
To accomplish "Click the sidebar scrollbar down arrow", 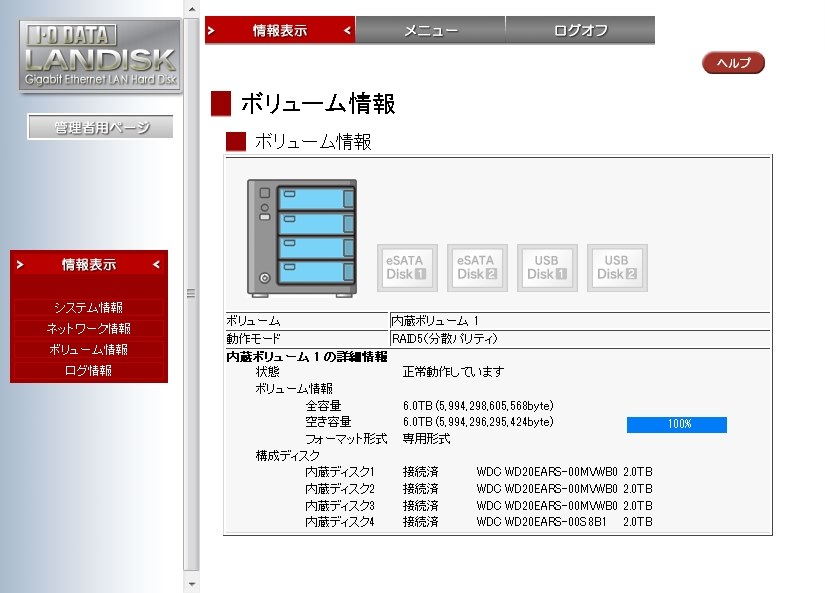I will tap(192, 584).
